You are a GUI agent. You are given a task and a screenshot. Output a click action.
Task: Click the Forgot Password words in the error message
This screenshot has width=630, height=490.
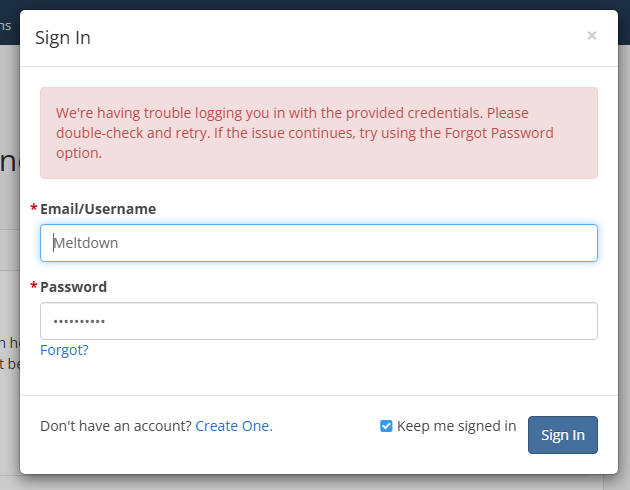pyautogui.click(x=499, y=133)
